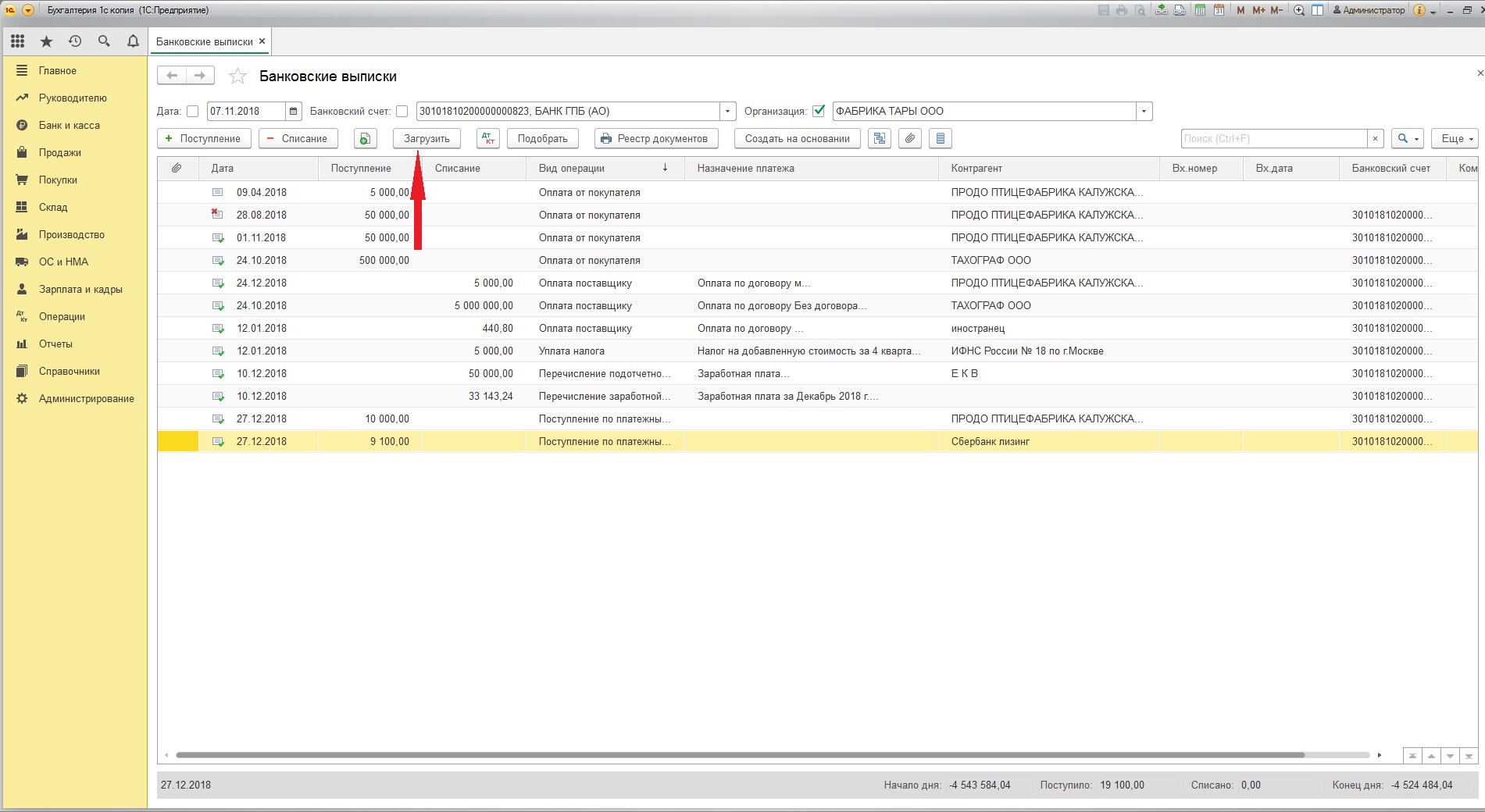Screen dimensions: 1485x812
Task: Click the date input field 07.11.2018
Action: (x=246, y=112)
